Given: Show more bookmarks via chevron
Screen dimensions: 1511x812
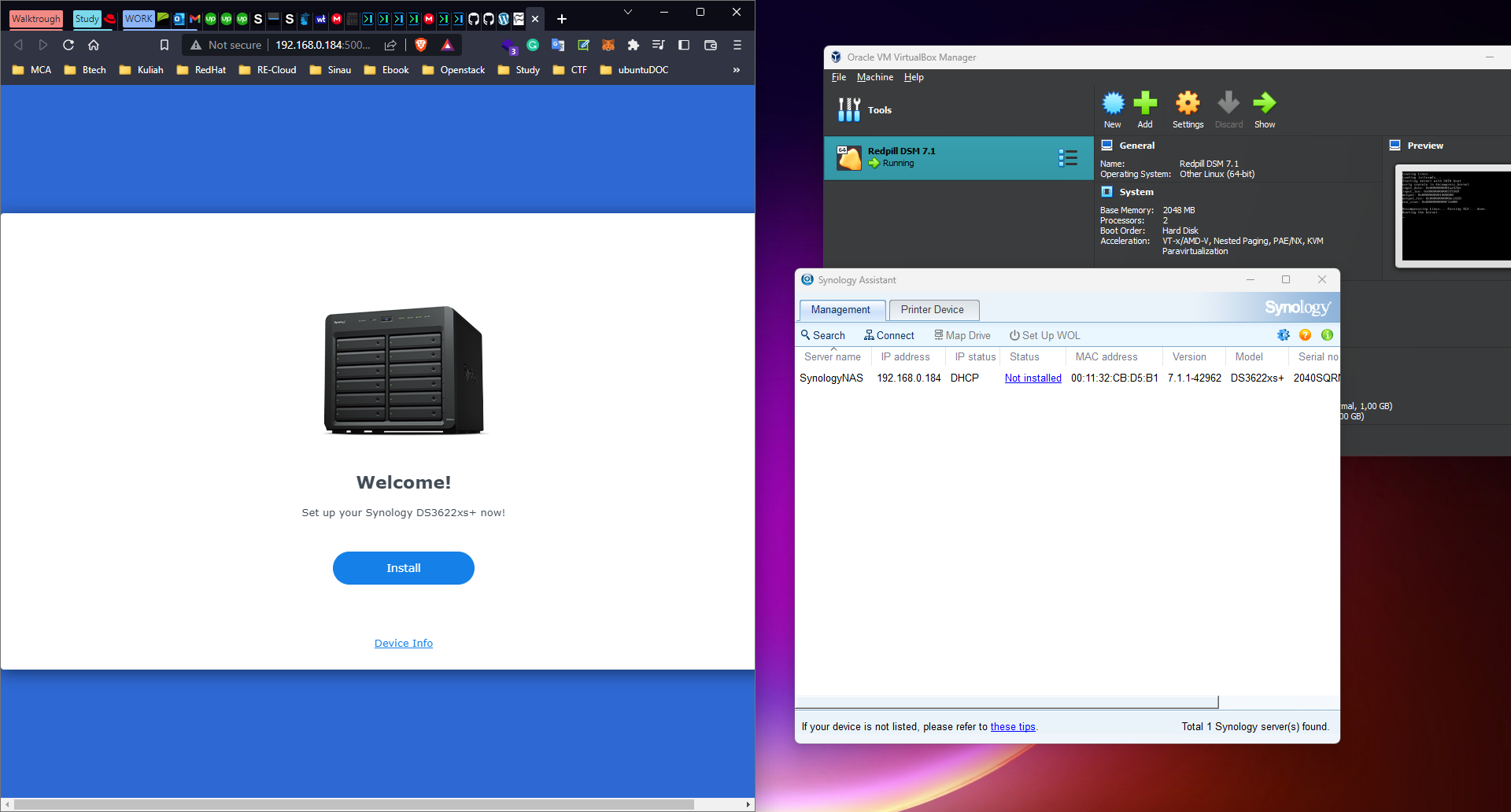Looking at the screenshot, I should (737, 70).
